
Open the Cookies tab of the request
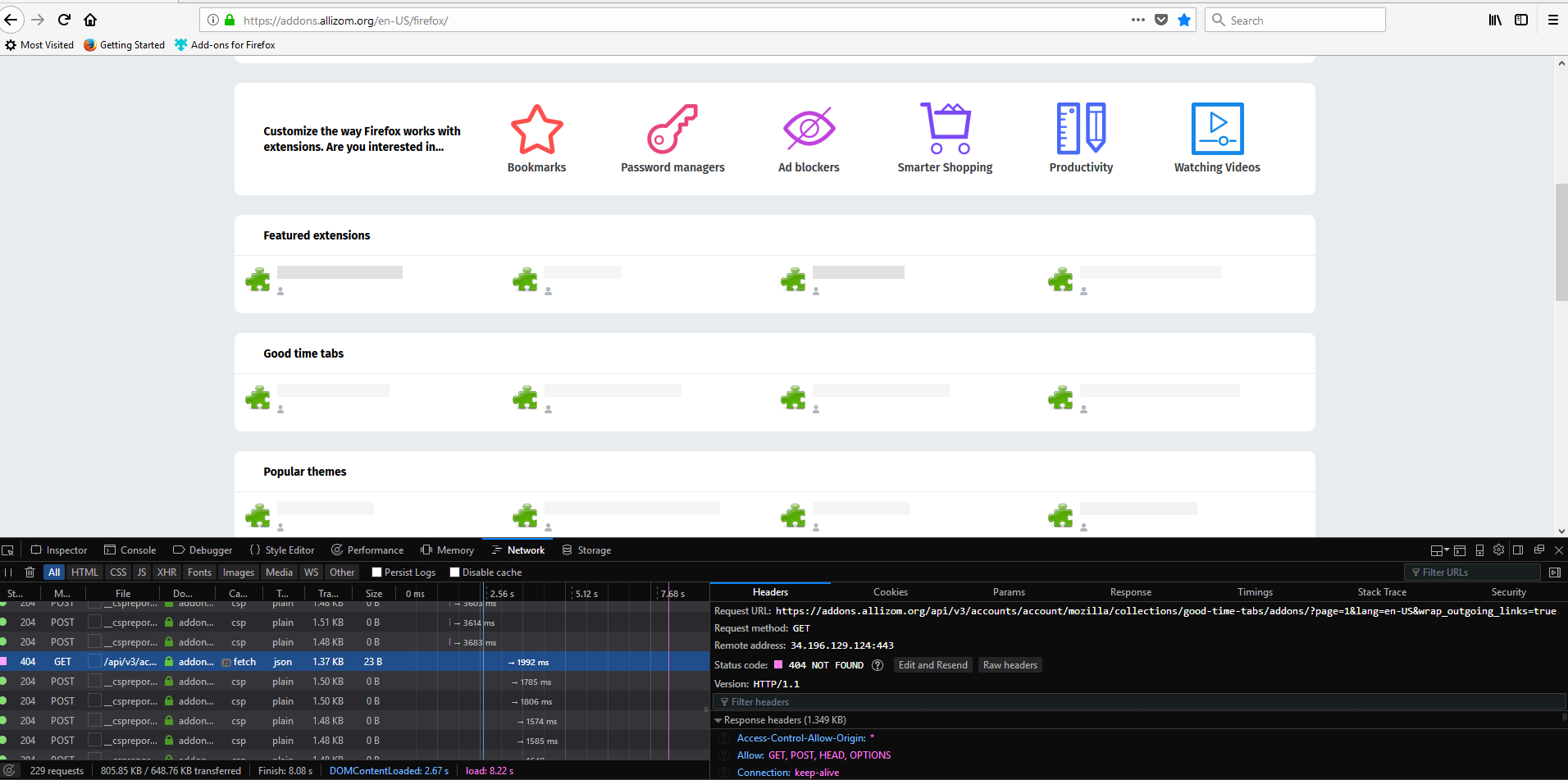tap(890, 592)
